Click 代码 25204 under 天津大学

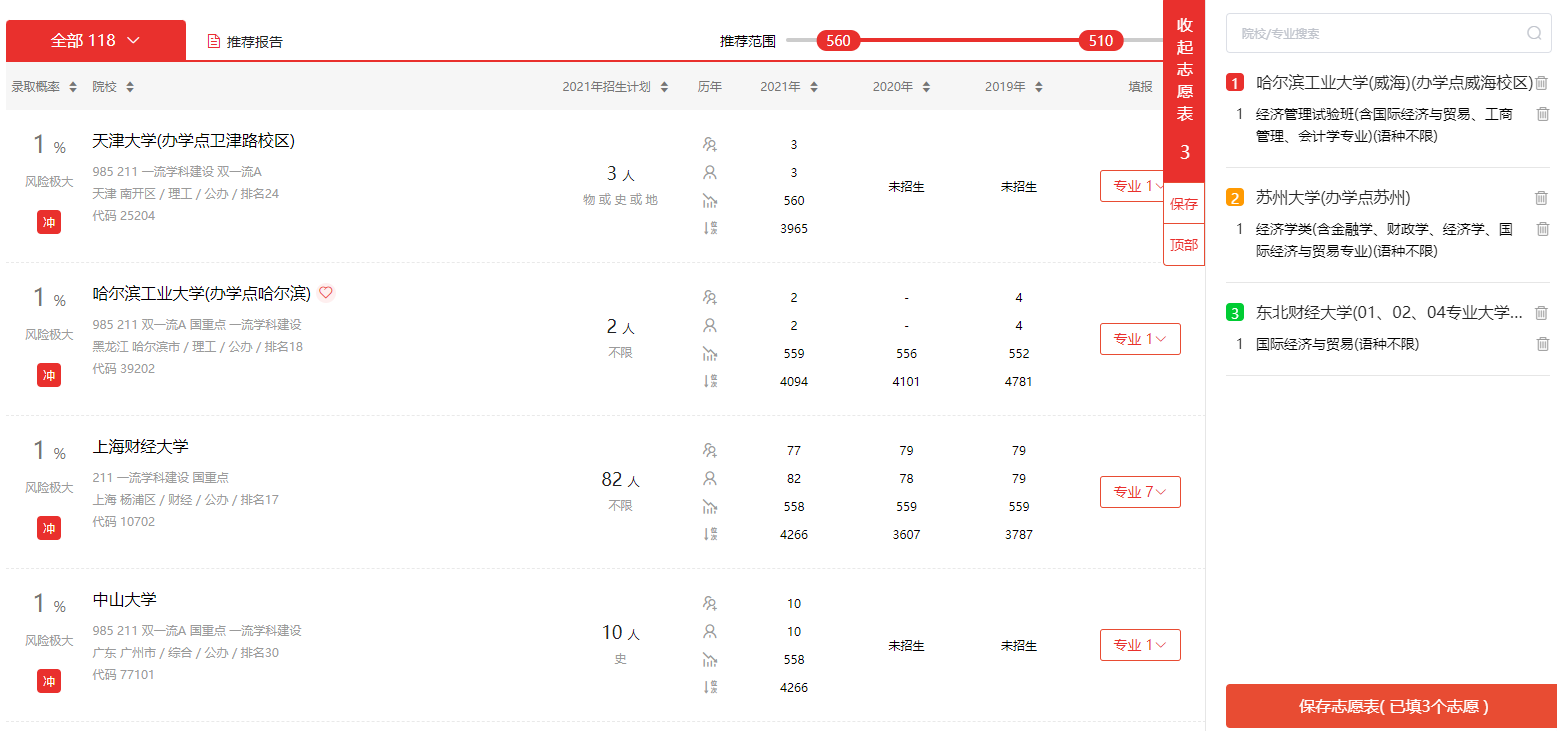(124, 216)
